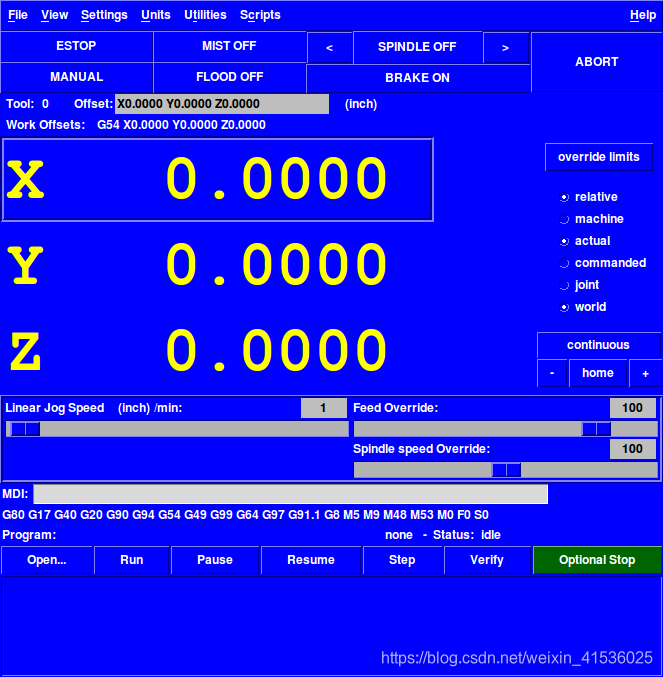Open the View menu

pyautogui.click(x=54, y=15)
